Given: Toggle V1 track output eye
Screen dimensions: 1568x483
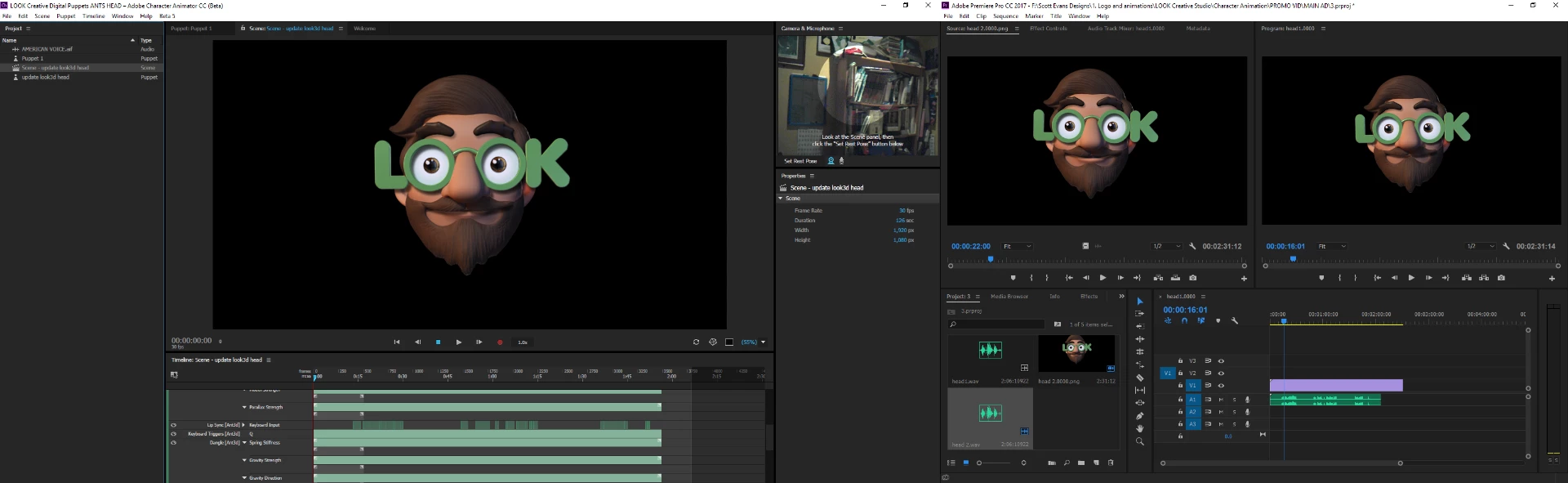Looking at the screenshot, I should [x=1222, y=386].
